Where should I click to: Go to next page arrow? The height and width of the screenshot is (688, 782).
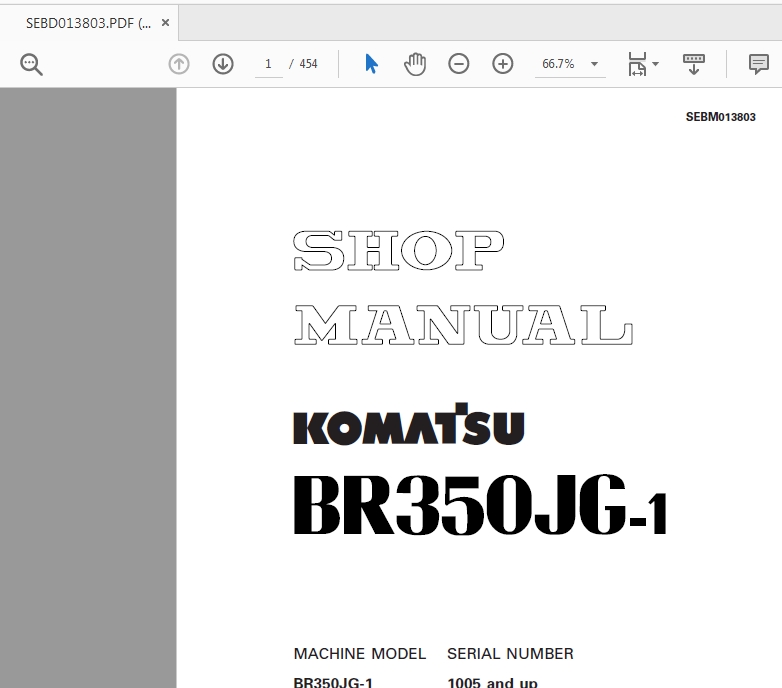click(x=223, y=64)
